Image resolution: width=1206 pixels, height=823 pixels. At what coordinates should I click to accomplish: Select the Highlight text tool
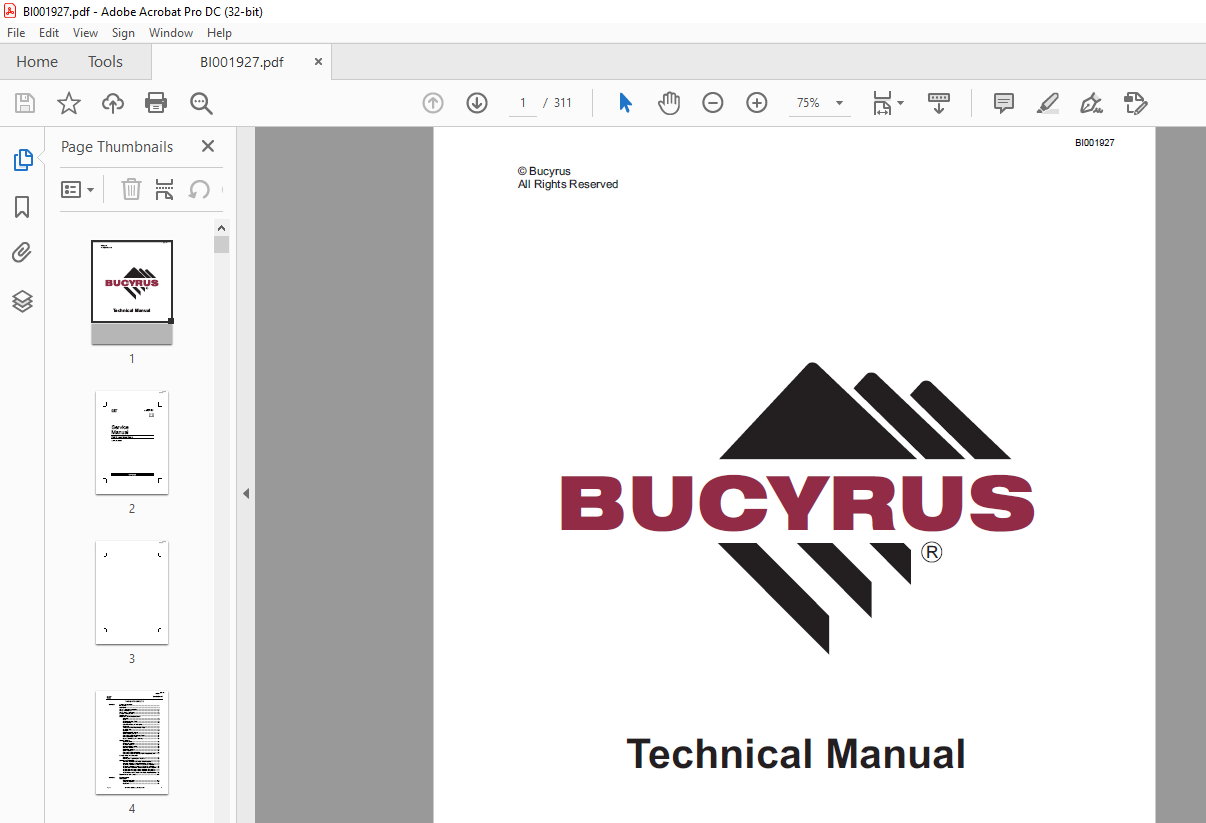tap(1048, 103)
